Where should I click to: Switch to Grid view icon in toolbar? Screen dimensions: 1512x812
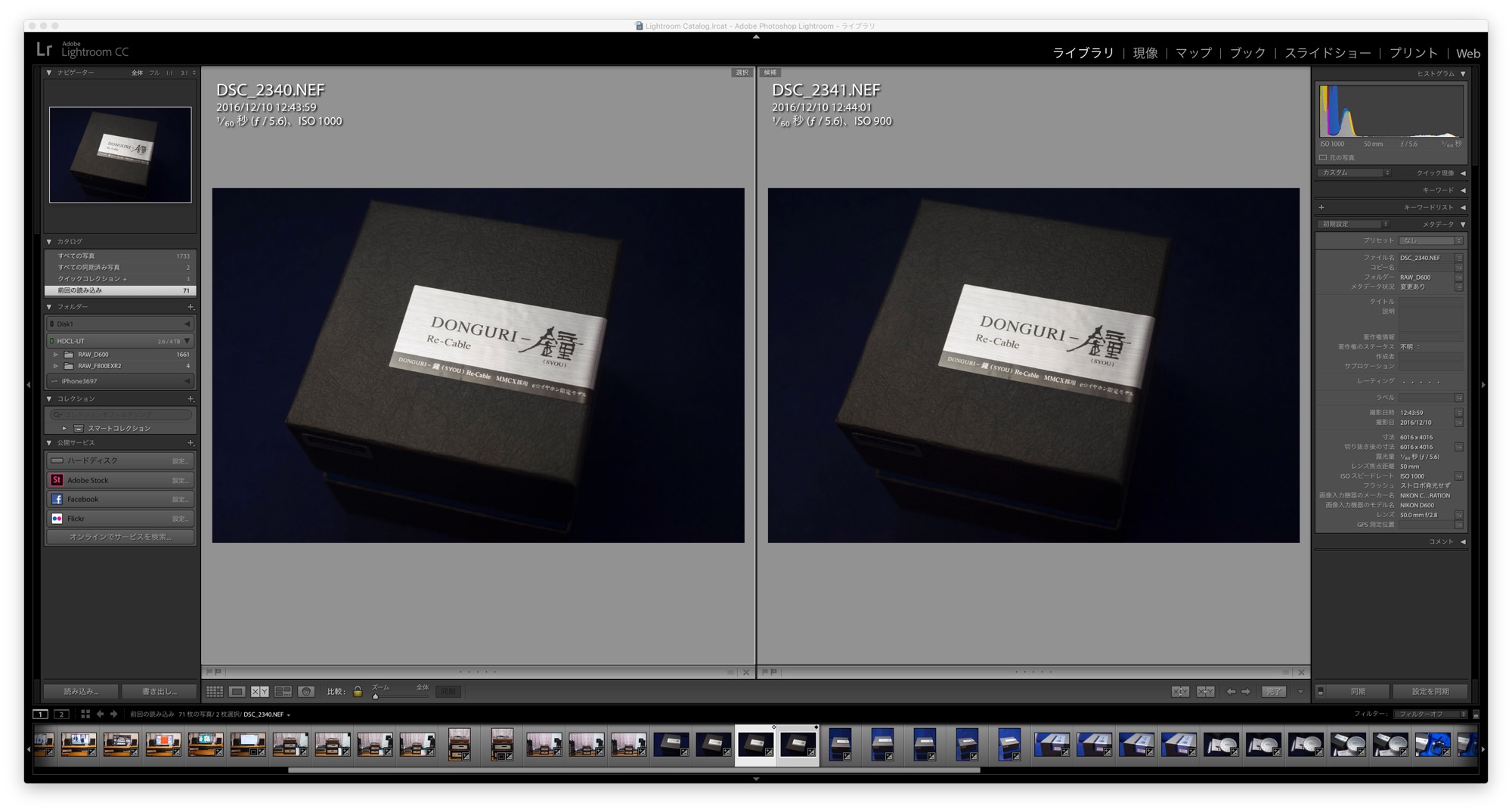tap(215, 691)
